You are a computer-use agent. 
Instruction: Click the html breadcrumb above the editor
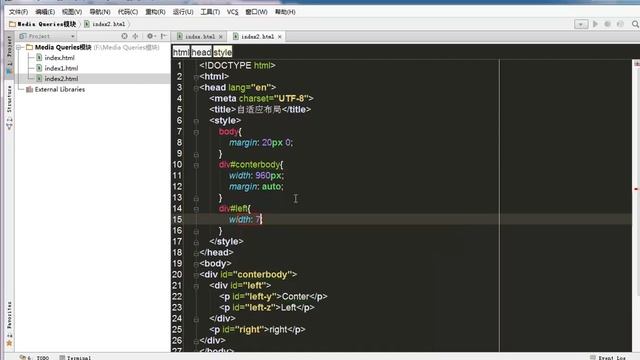click(181, 52)
